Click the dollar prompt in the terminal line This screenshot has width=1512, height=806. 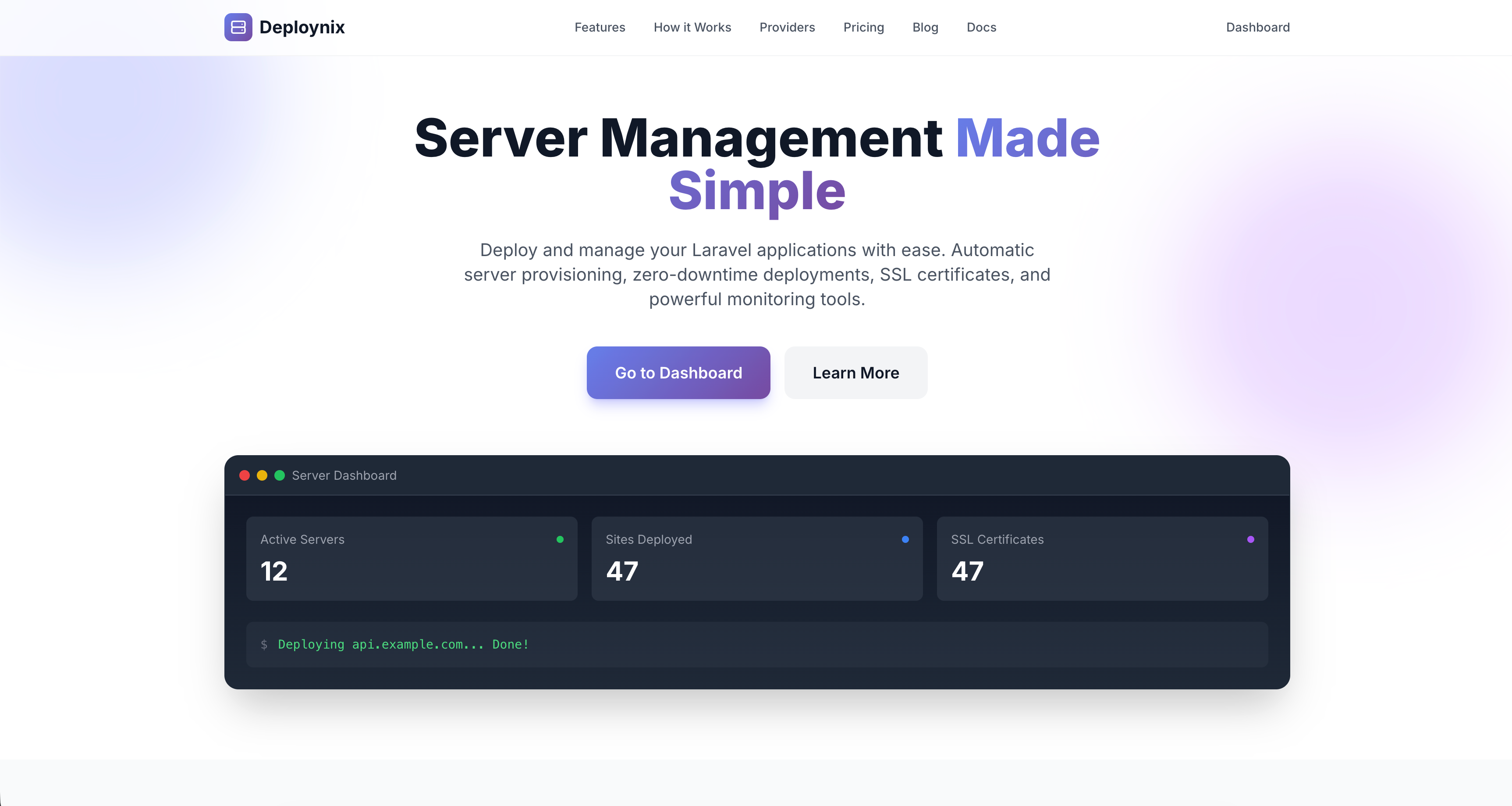pyautogui.click(x=264, y=644)
